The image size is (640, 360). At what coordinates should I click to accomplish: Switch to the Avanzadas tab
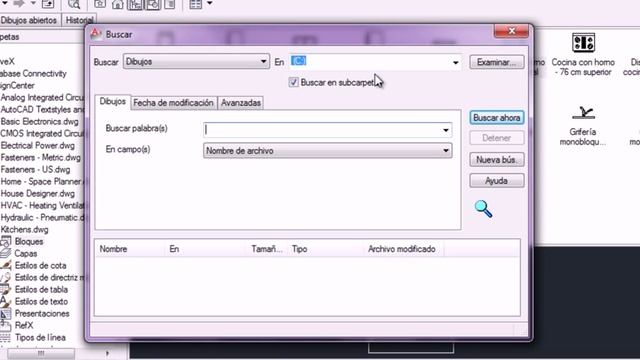(241, 103)
